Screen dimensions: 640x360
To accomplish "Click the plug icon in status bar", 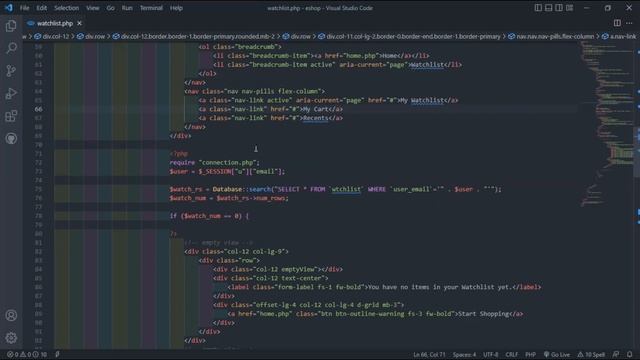I will click(57, 354).
